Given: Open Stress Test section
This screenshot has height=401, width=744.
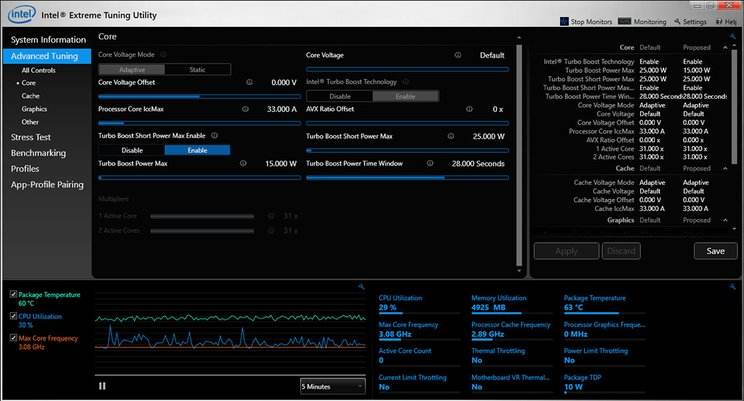Looking at the screenshot, I should coord(30,137).
